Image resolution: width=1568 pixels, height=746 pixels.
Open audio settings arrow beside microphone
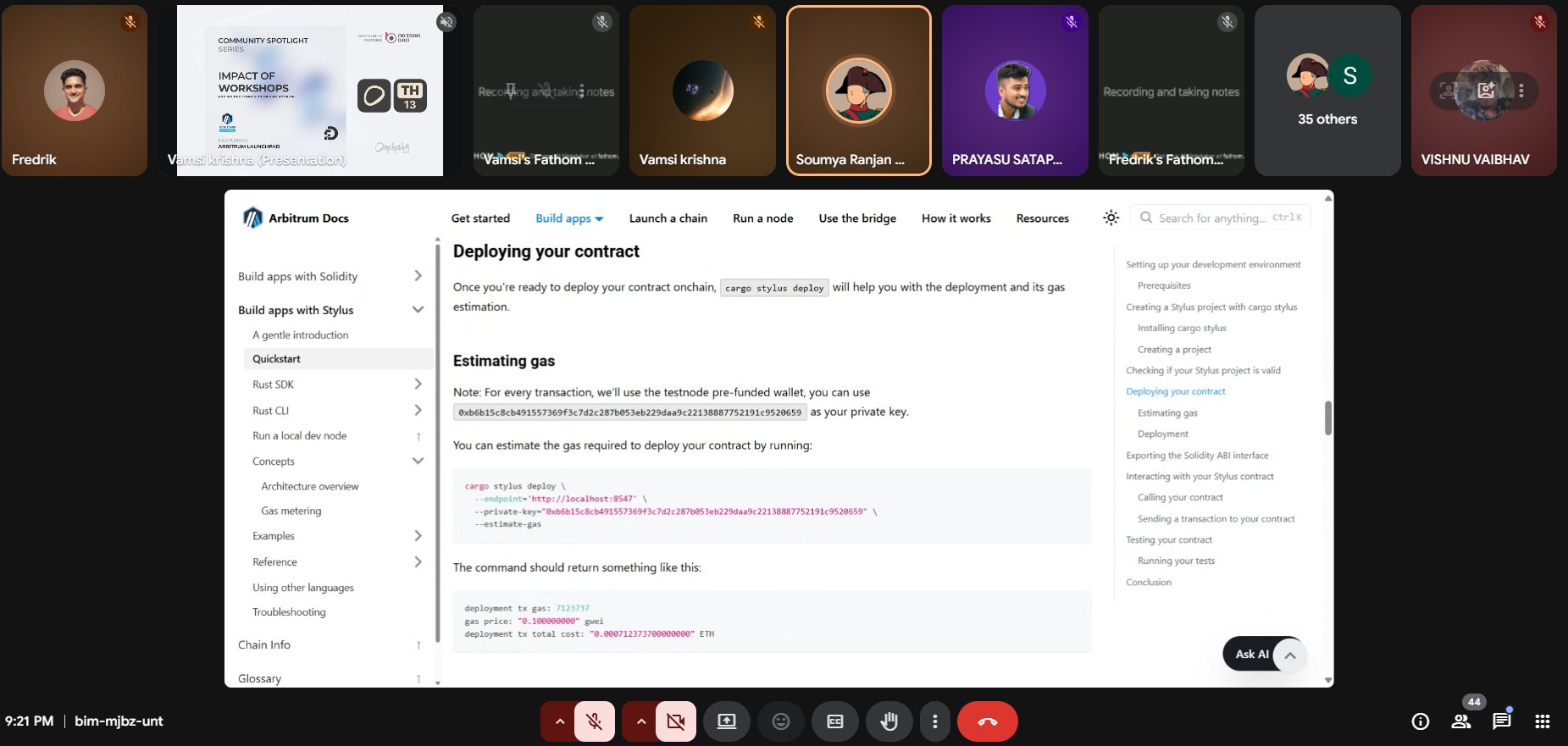(x=559, y=721)
